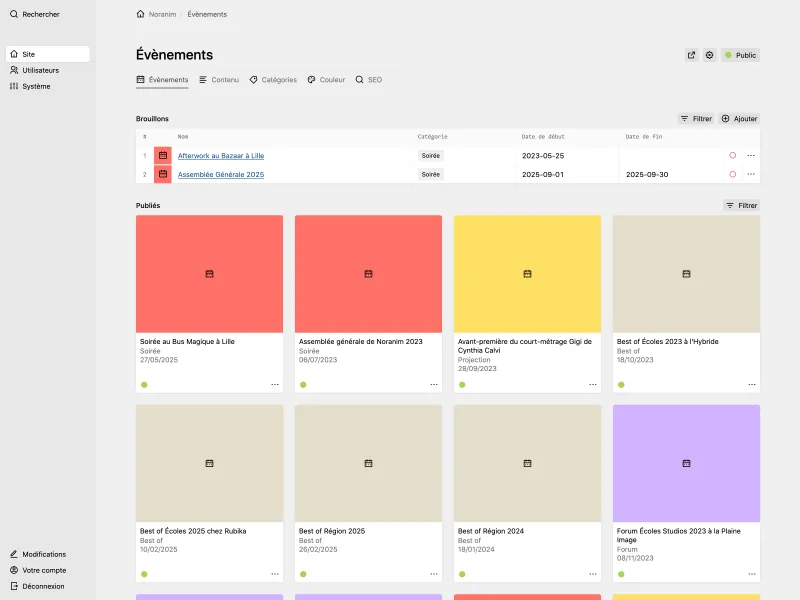Open the Rechercher search in the sidebar
Viewport: 800px width, 600px height.
[x=37, y=14]
